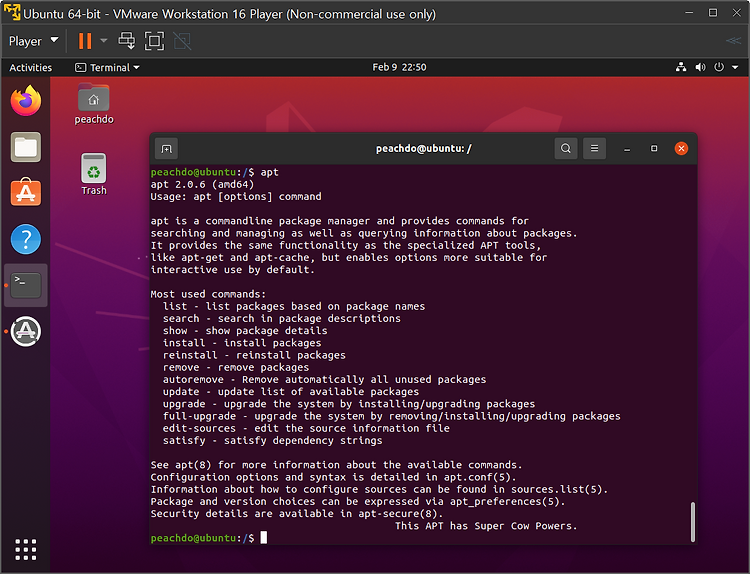
Task: Expand the system menu arrow
Action: 735,67
